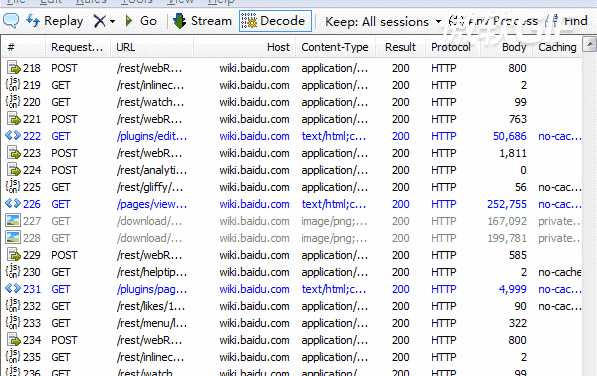Click the HTML icon of session 226
597x376 pixels.
pyautogui.click(x=13, y=204)
